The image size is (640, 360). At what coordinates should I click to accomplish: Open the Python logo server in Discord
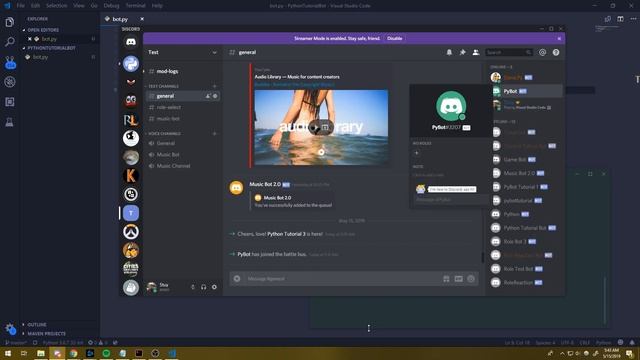click(x=131, y=64)
